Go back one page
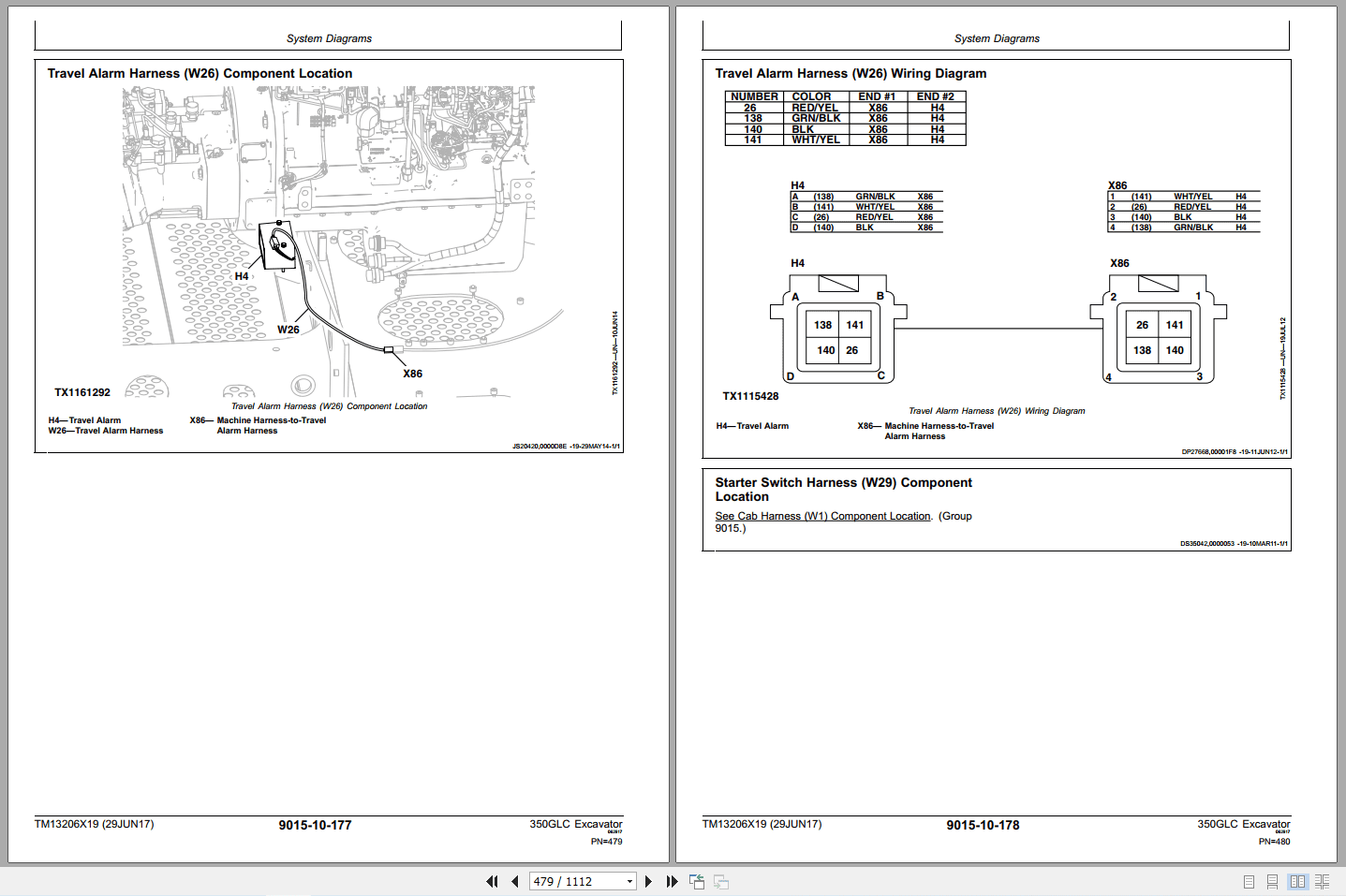Screen dimensions: 1346x896 (514, 881)
